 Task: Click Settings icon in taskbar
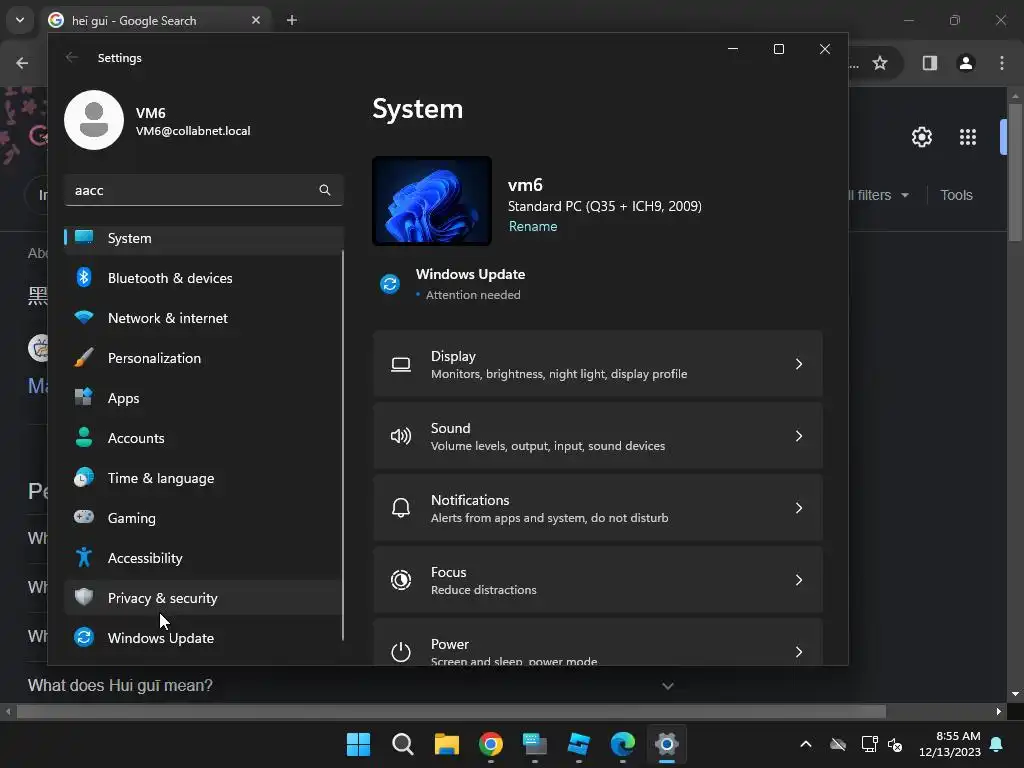coord(667,744)
